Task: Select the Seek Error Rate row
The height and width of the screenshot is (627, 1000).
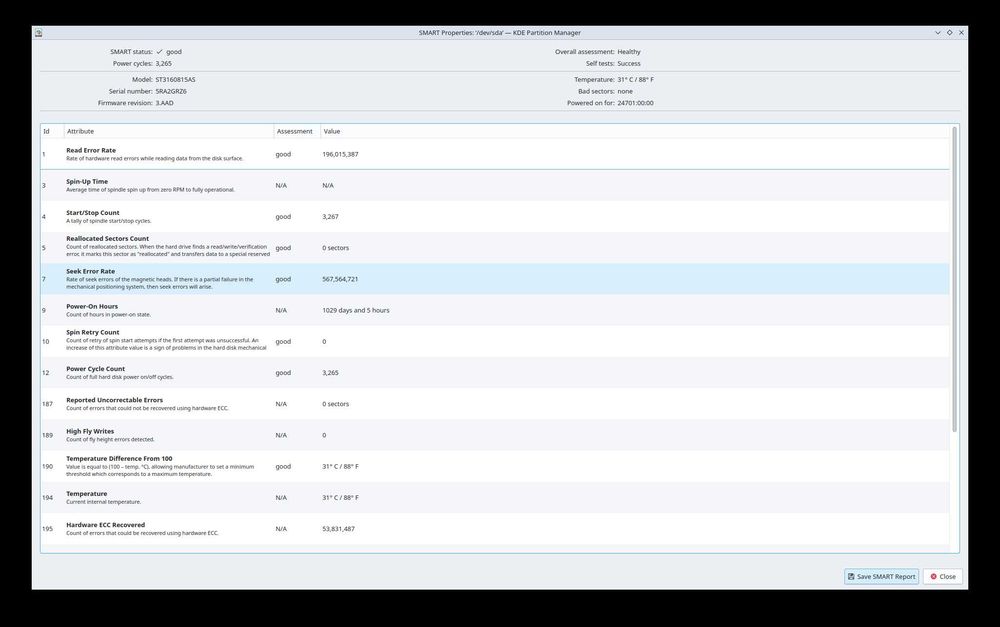Action: (495, 279)
